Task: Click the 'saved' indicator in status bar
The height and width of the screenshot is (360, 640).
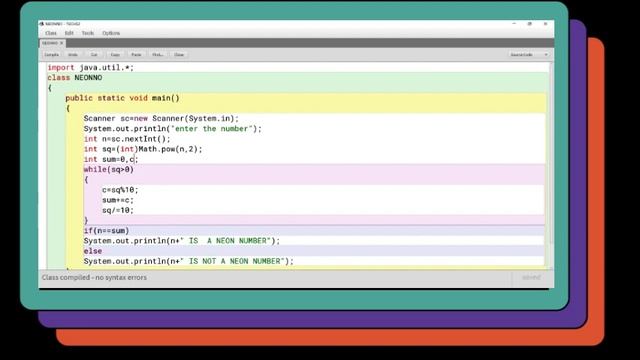Action: (x=531, y=278)
